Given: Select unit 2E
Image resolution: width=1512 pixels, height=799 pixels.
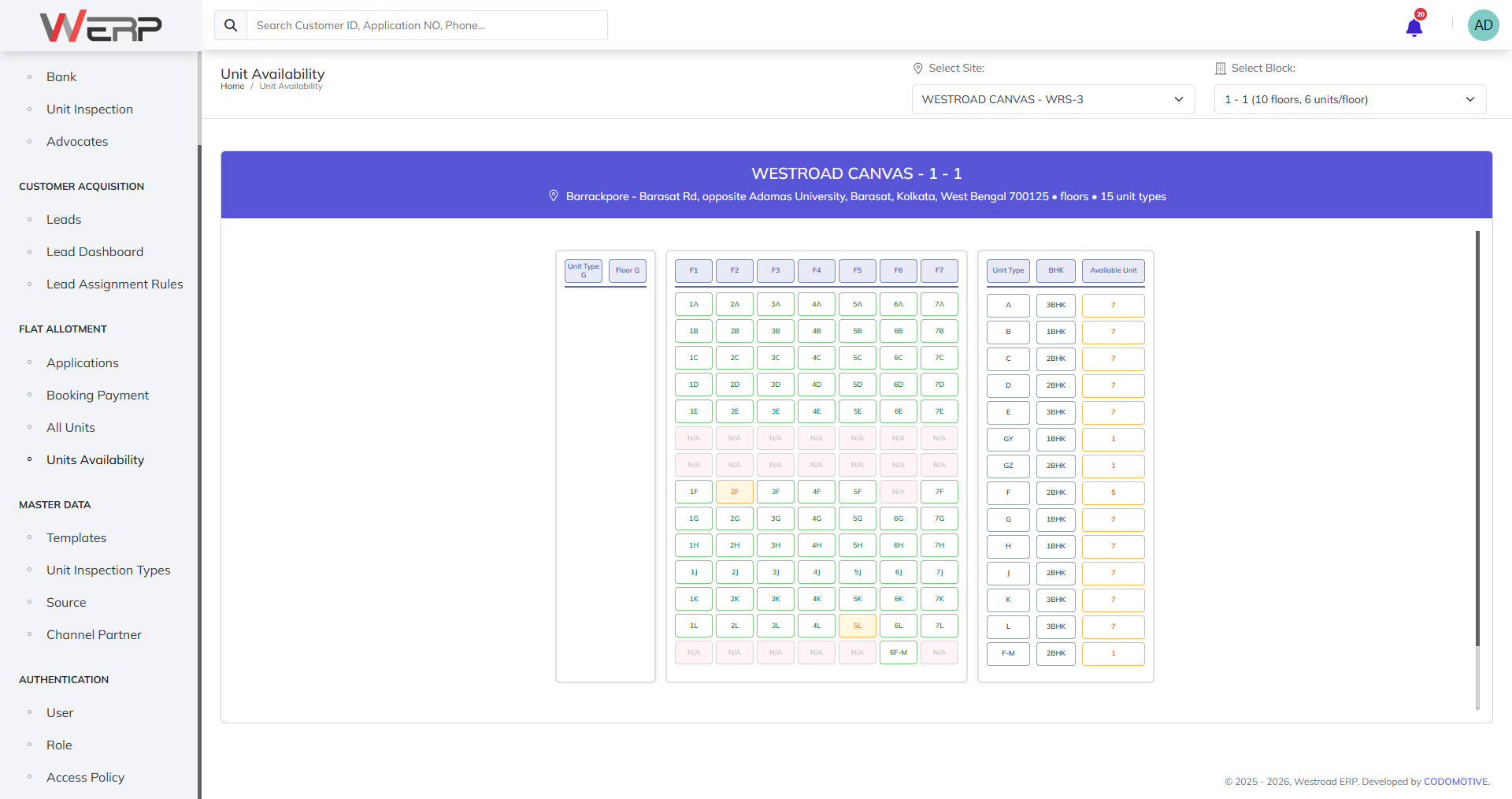Looking at the screenshot, I should point(735,411).
